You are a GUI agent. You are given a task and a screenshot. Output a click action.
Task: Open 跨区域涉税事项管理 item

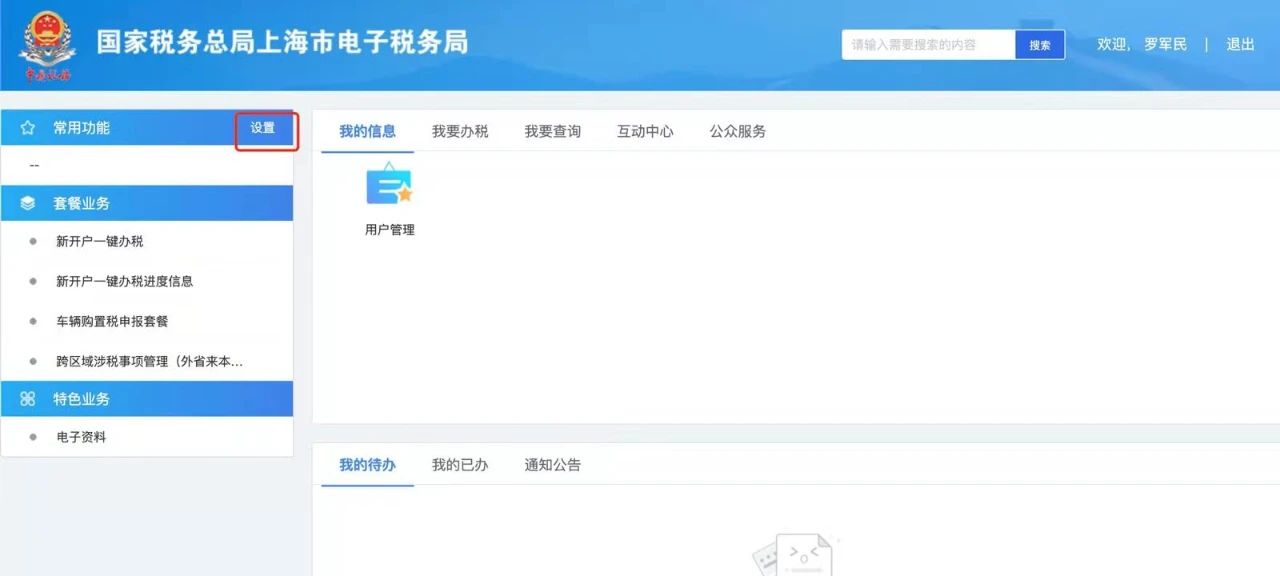pos(147,361)
